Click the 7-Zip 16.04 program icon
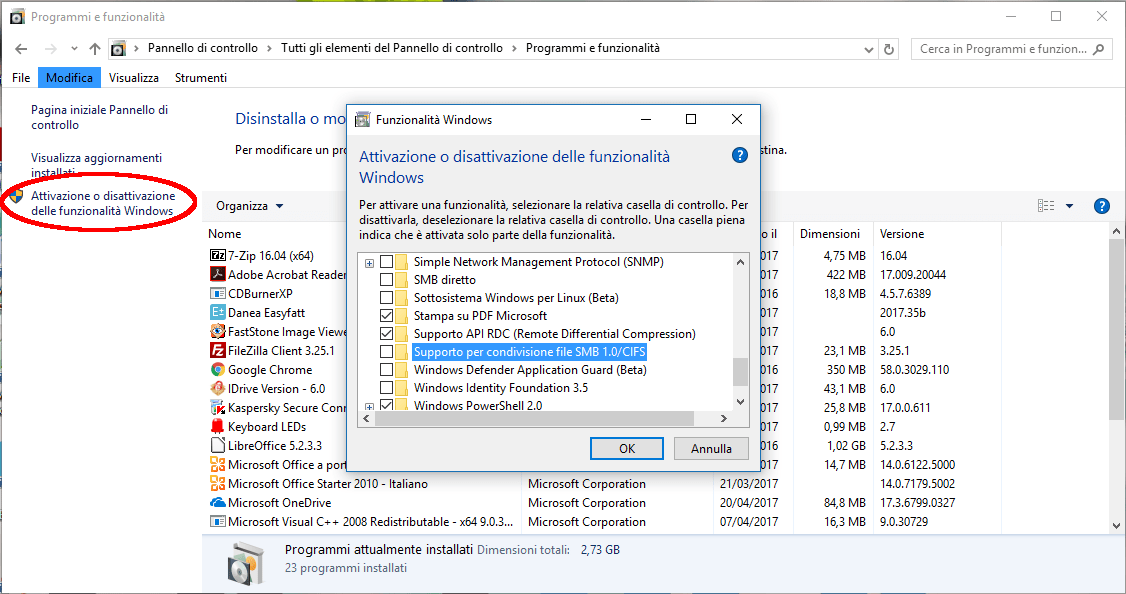The height and width of the screenshot is (594, 1126). pyautogui.click(x=218, y=255)
